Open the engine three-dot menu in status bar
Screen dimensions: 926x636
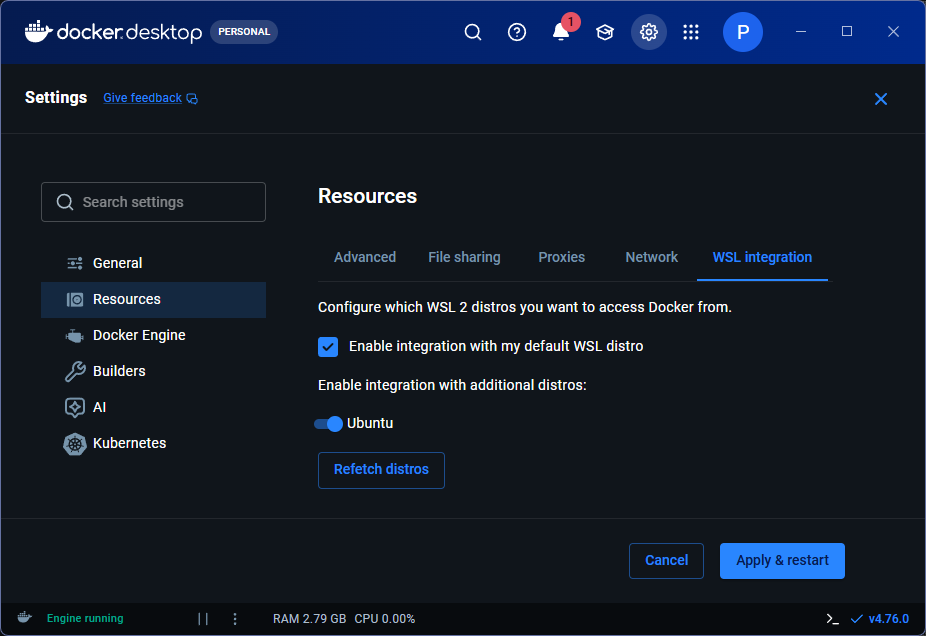pos(235,618)
